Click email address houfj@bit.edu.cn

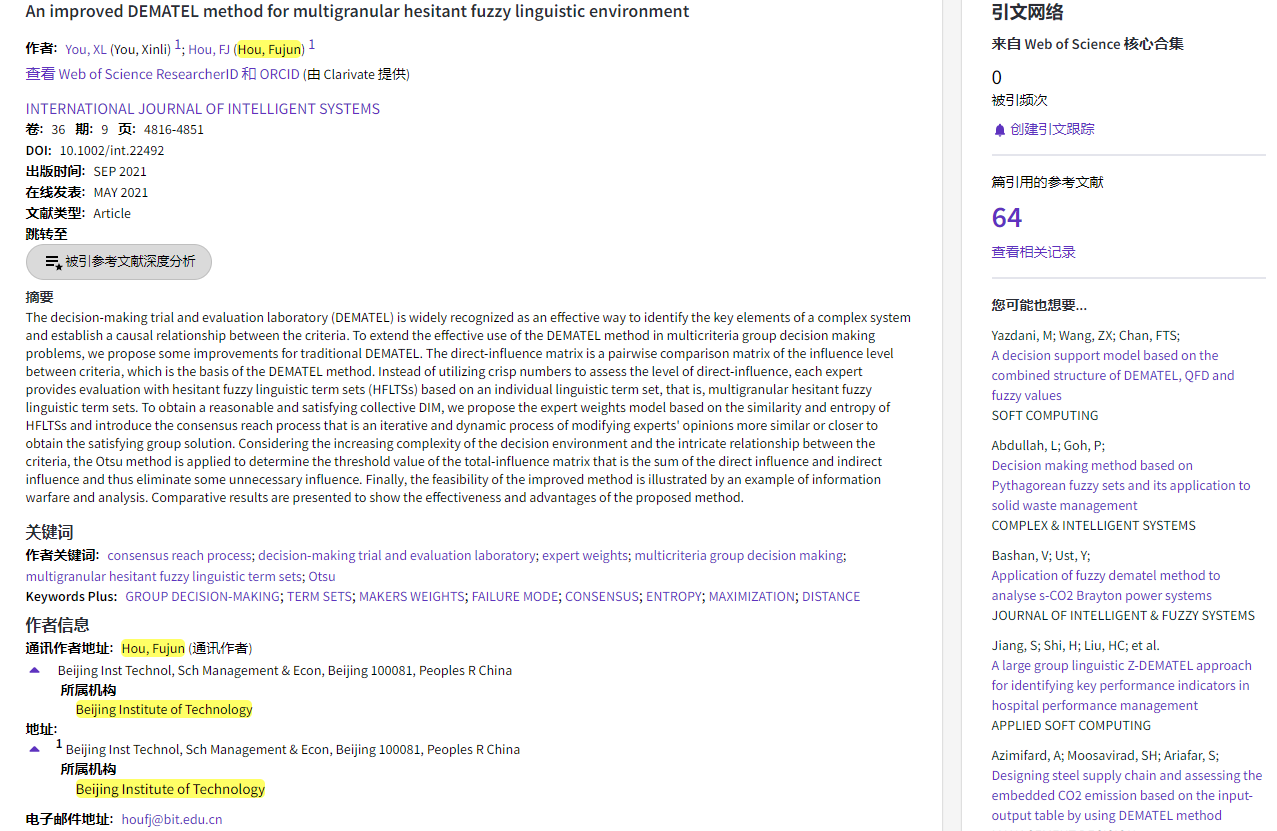tap(172, 819)
